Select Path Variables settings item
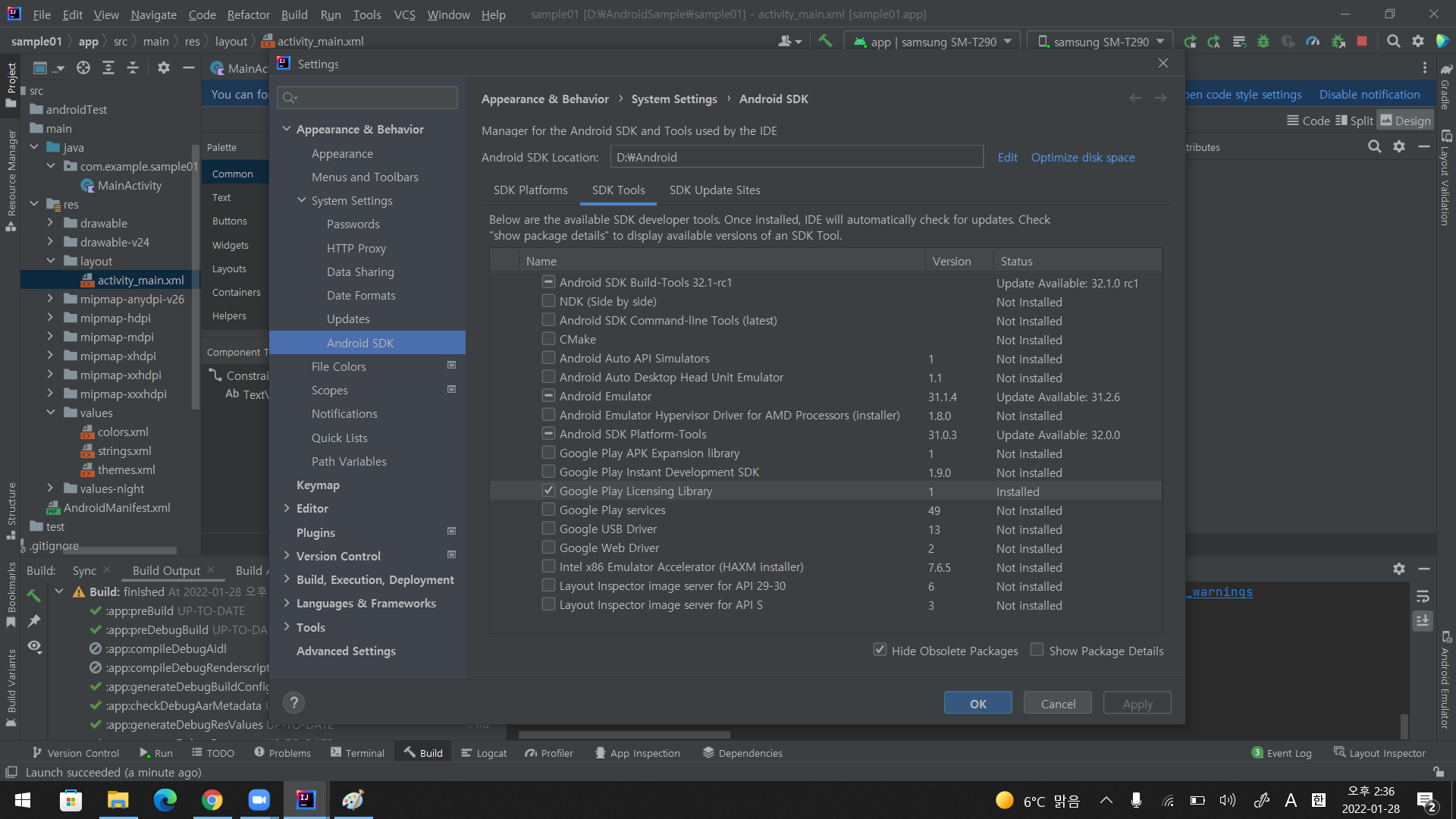The height and width of the screenshot is (819, 1456). 349,461
